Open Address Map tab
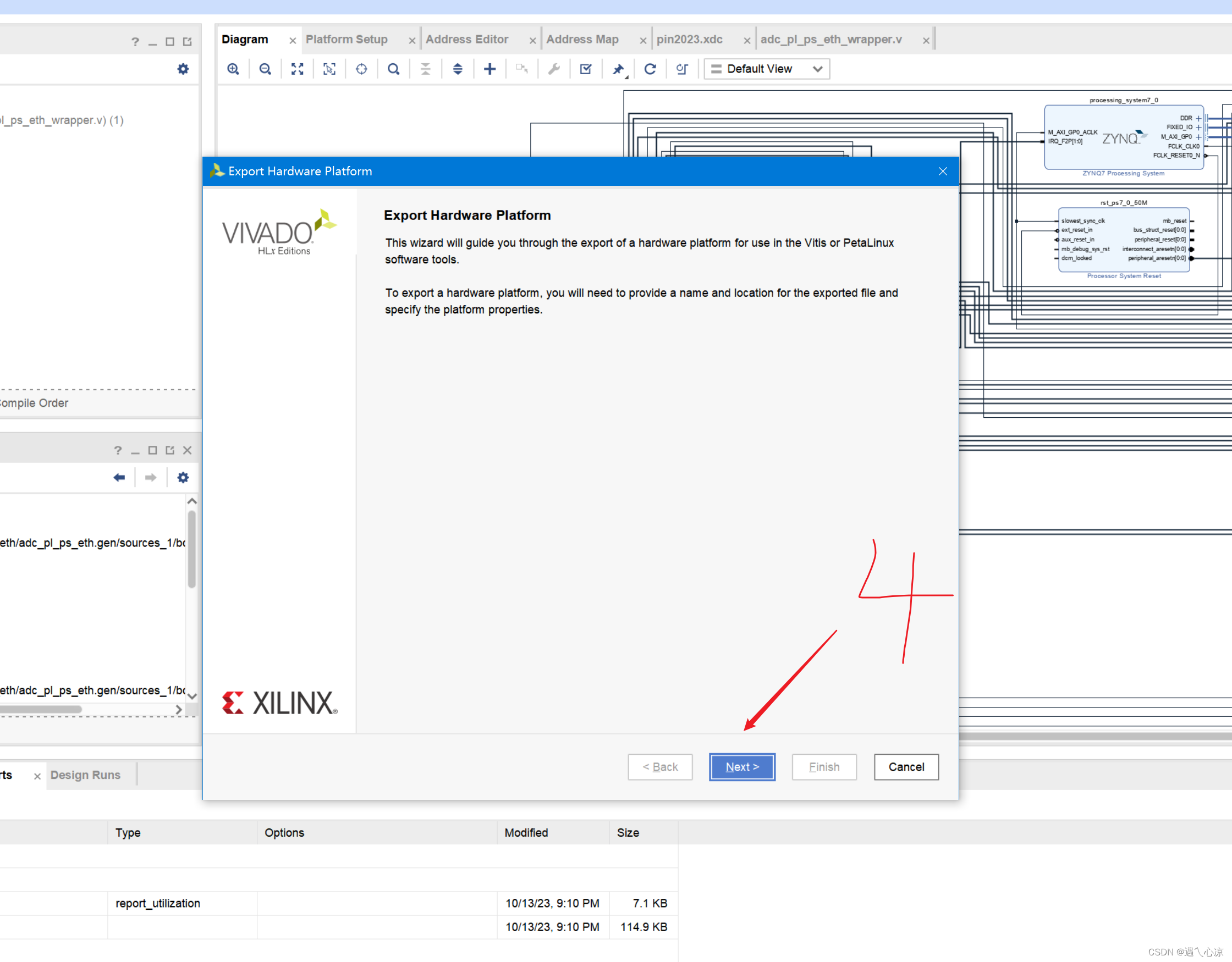 point(584,38)
